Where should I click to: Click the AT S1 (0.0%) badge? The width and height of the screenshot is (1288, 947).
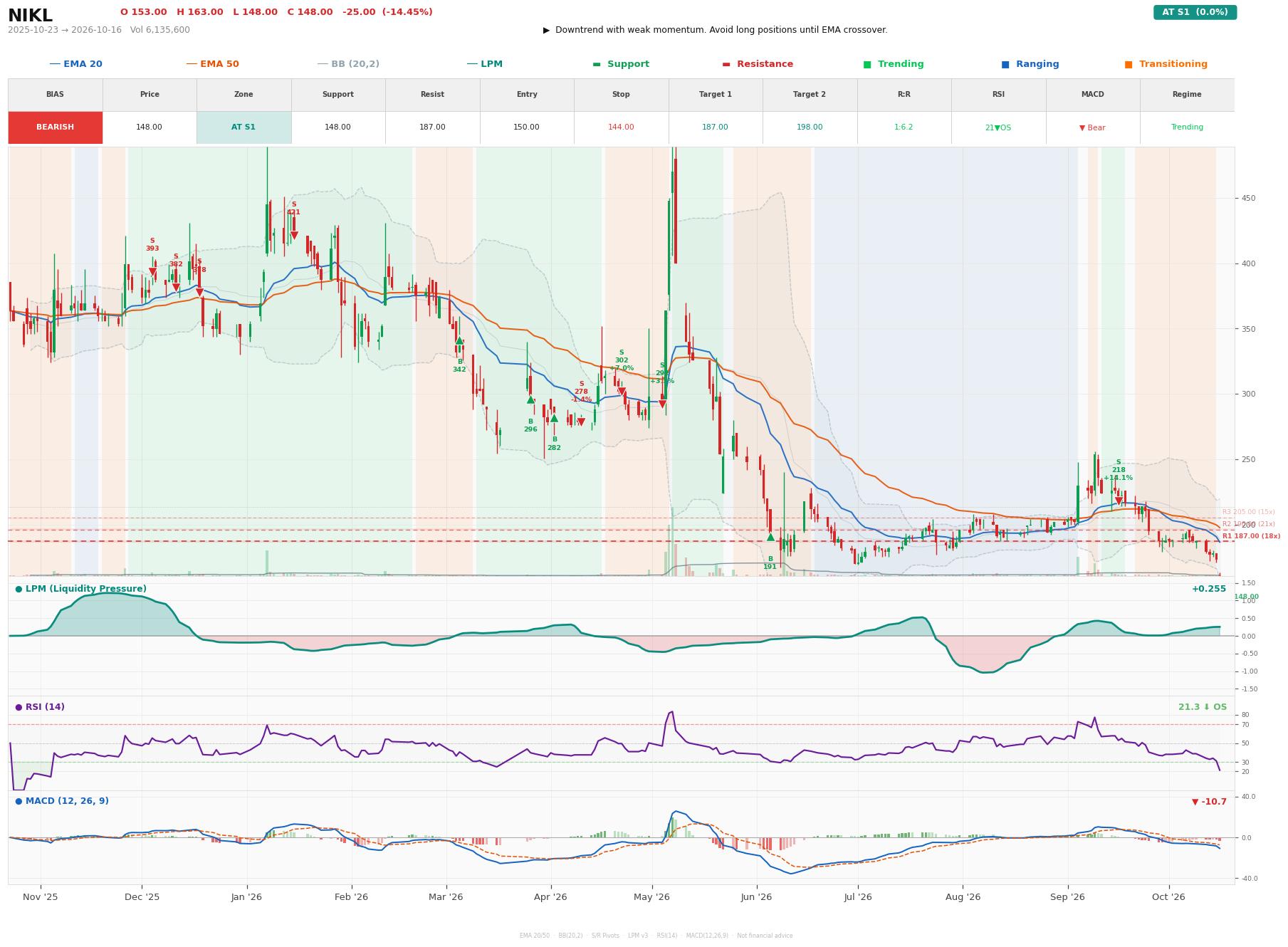click(x=1195, y=12)
